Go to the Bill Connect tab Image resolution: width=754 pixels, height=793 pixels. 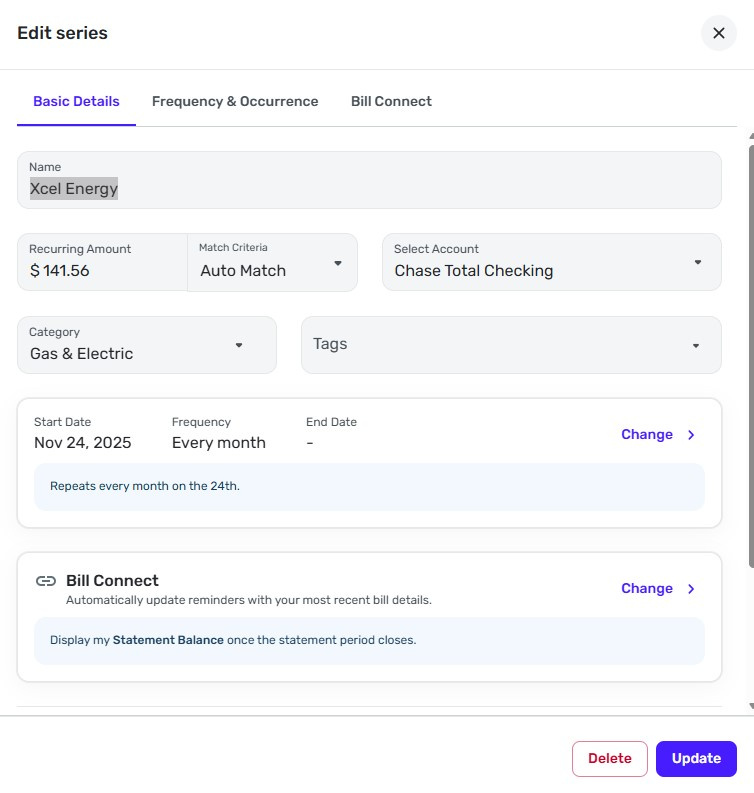click(x=391, y=101)
